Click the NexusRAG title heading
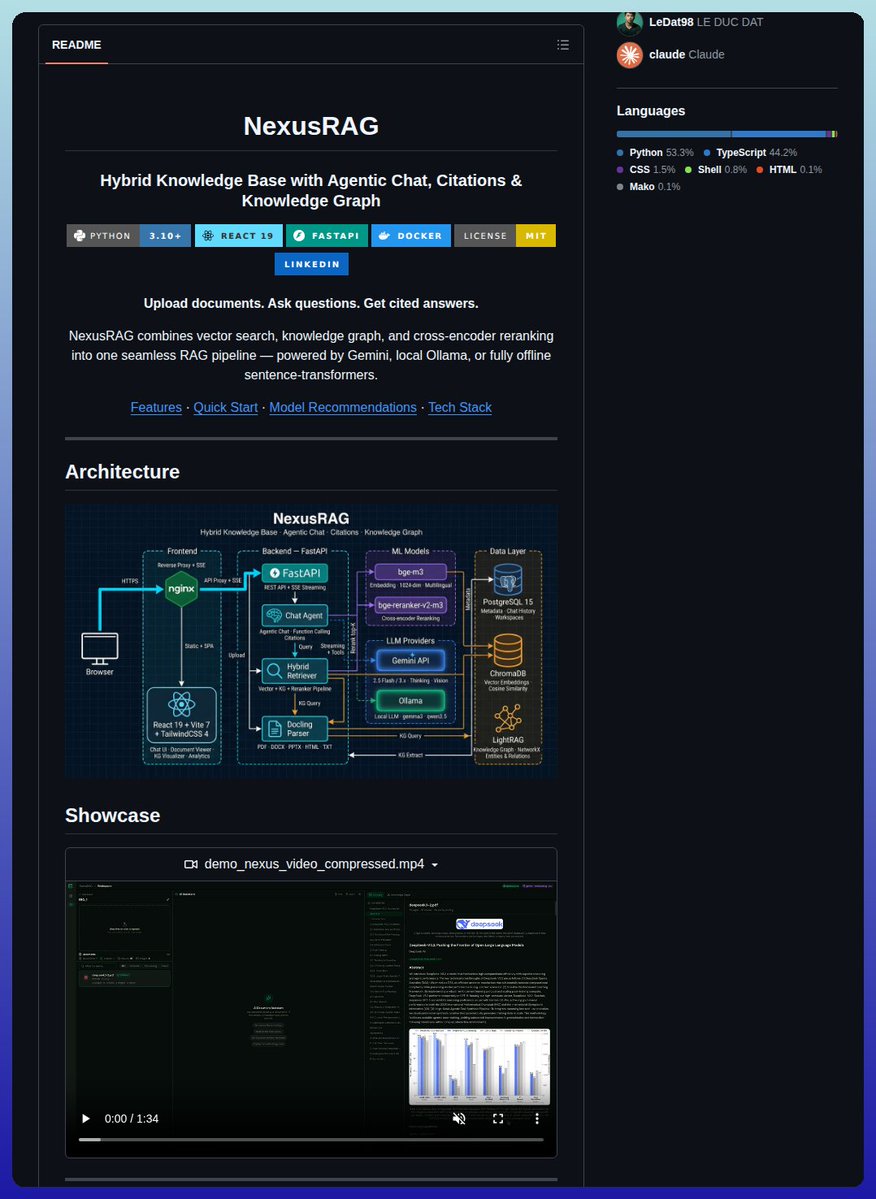876x1199 pixels. point(311,126)
